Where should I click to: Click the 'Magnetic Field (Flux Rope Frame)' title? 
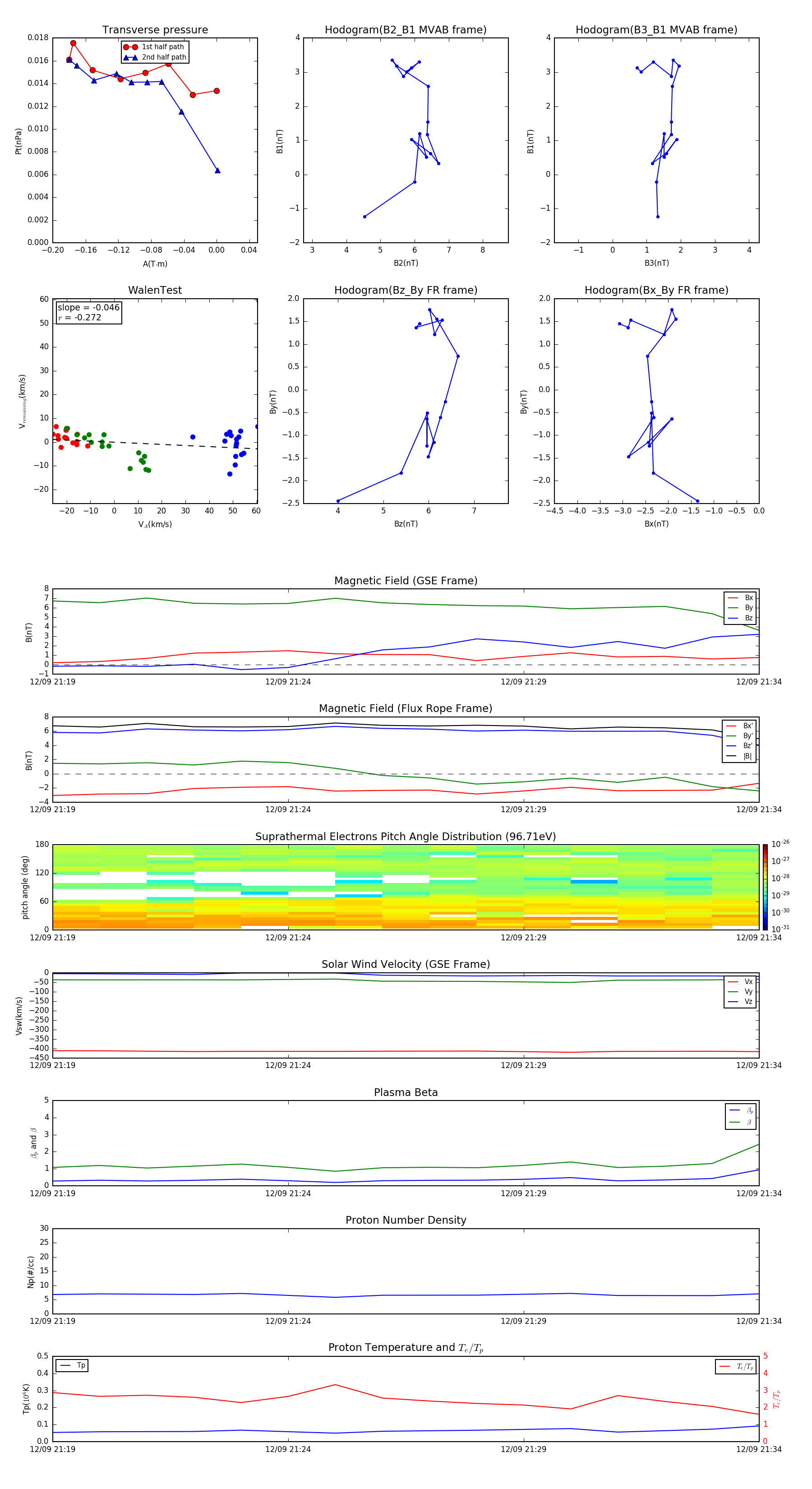coord(406,709)
